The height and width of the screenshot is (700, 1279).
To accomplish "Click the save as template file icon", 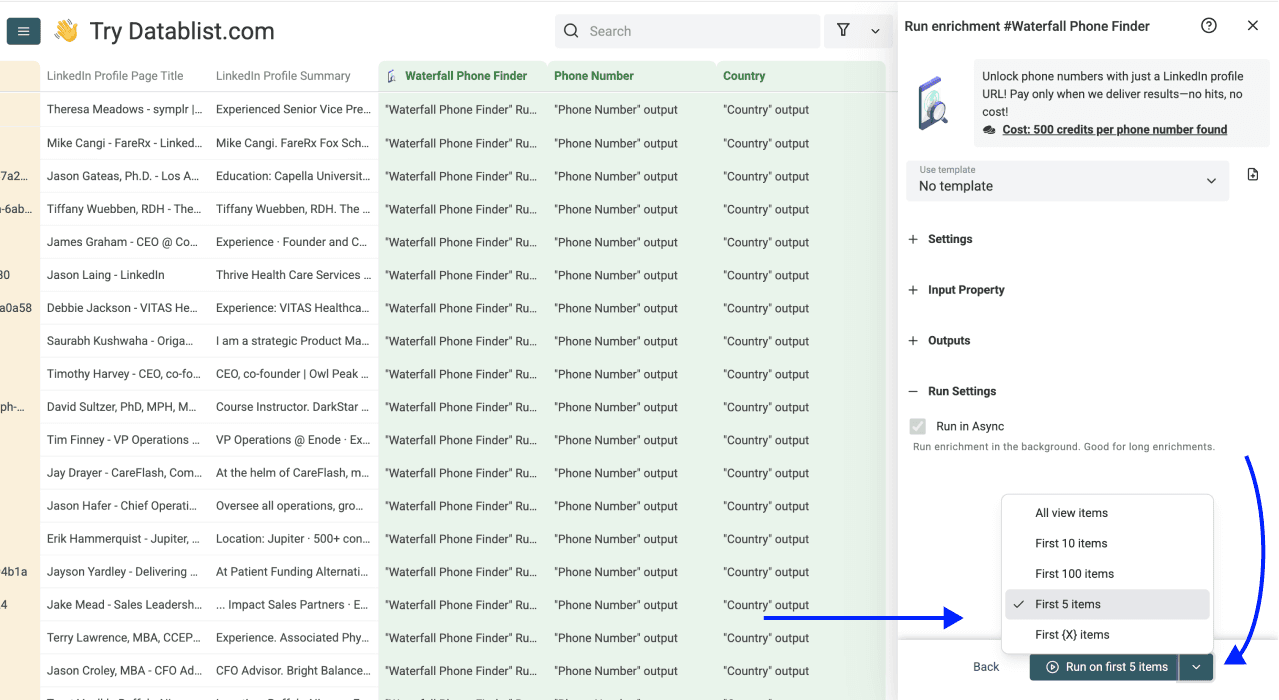I will (1251, 174).
